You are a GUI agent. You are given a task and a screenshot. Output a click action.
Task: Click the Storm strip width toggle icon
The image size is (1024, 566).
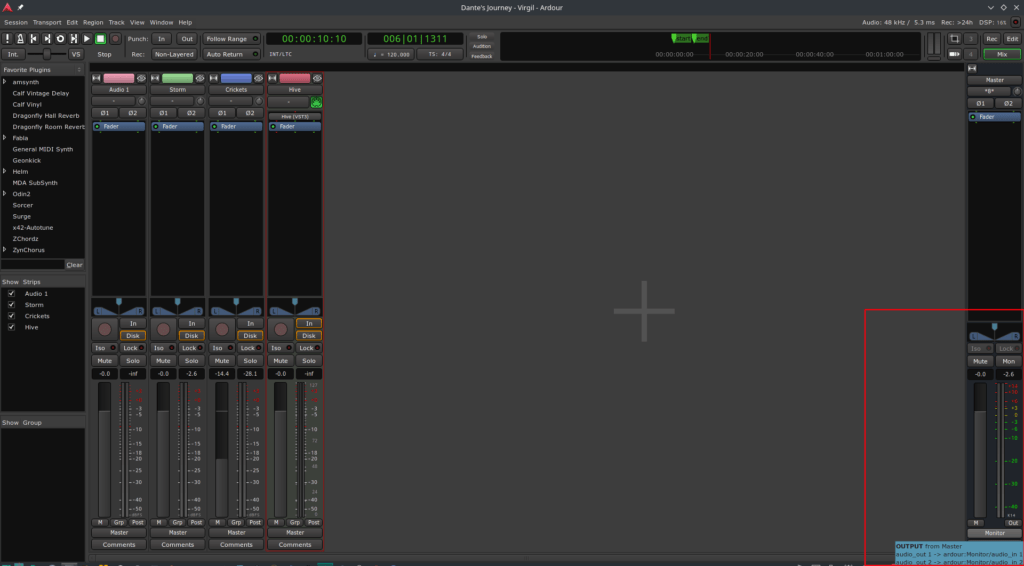(155, 78)
